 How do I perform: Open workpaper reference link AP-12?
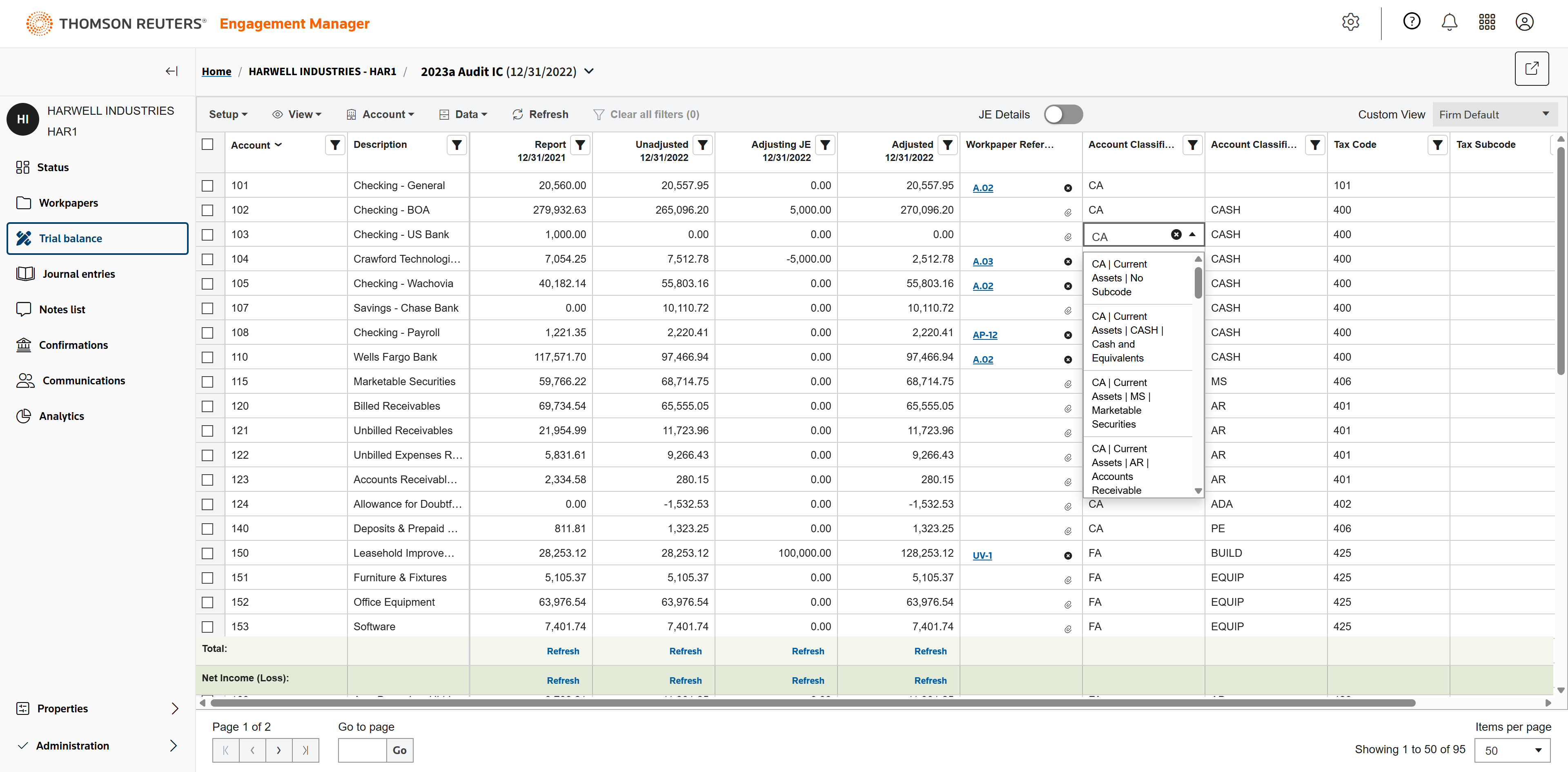coord(984,335)
